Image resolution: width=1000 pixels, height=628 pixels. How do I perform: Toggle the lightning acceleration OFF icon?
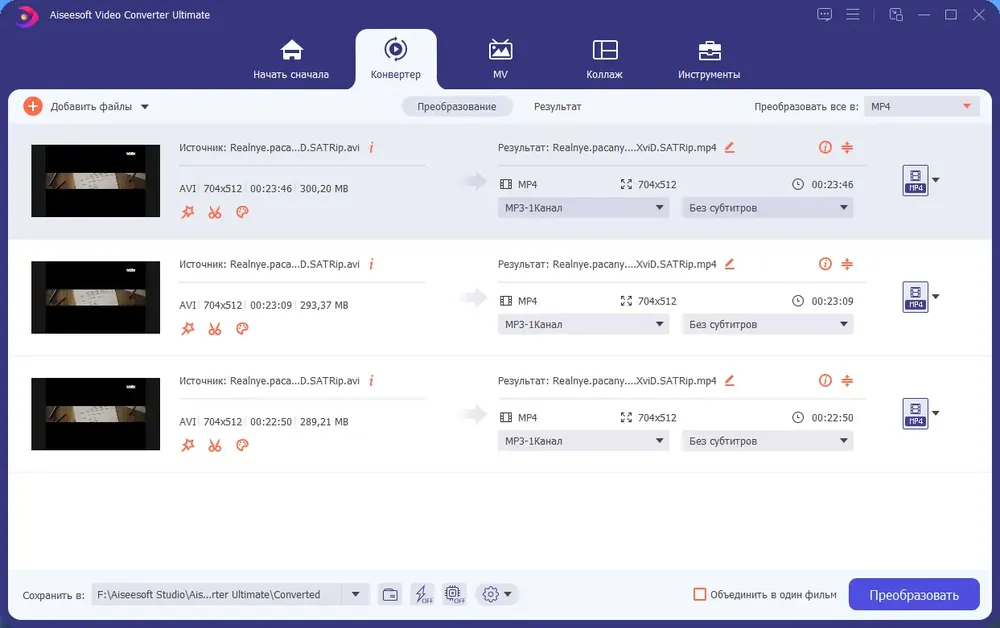click(x=423, y=595)
